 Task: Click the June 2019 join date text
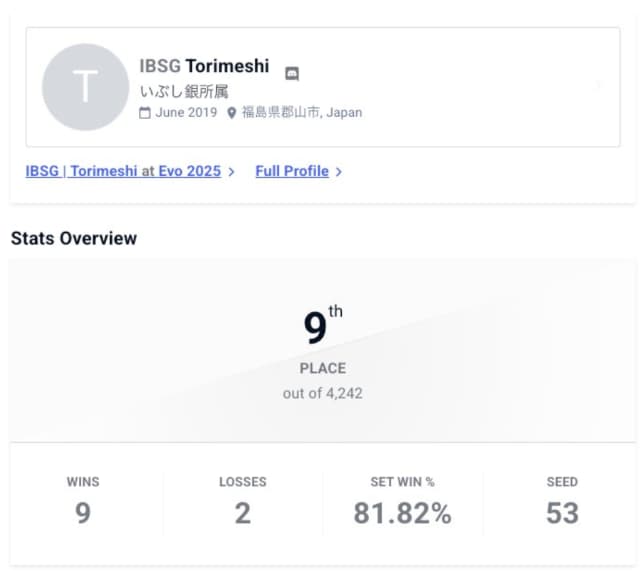(186, 113)
